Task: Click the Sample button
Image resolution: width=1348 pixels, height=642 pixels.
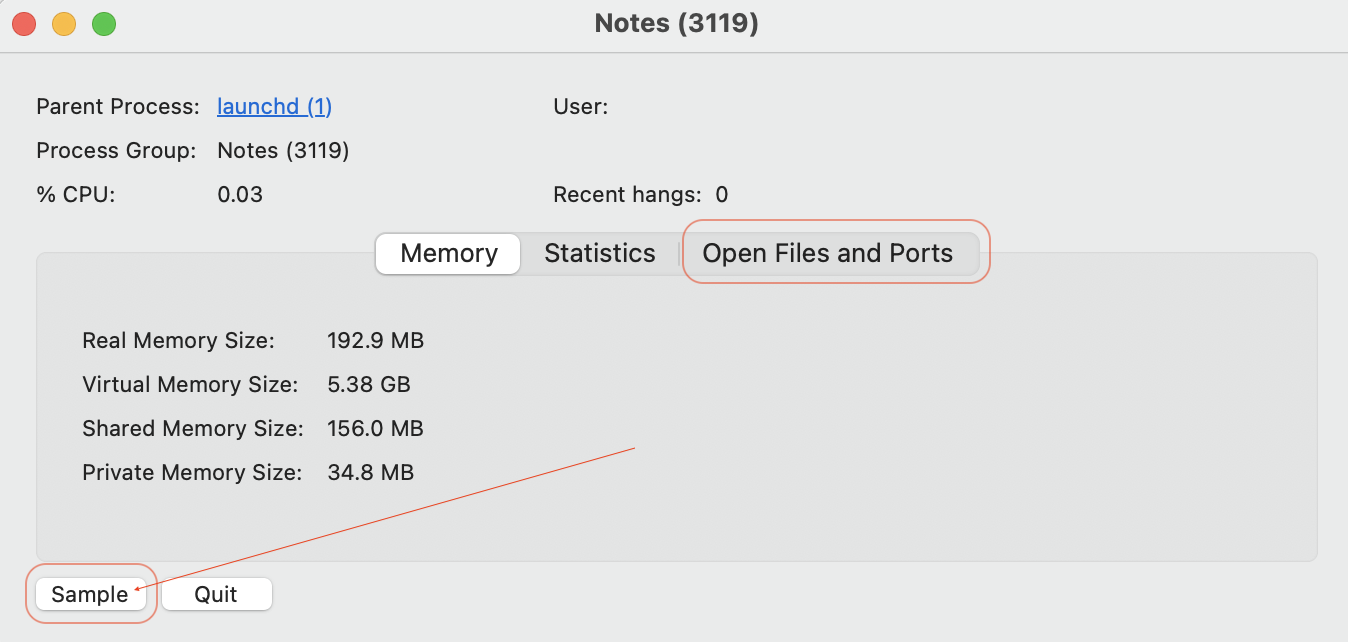Action: pyautogui.click(x=90, y=594)
